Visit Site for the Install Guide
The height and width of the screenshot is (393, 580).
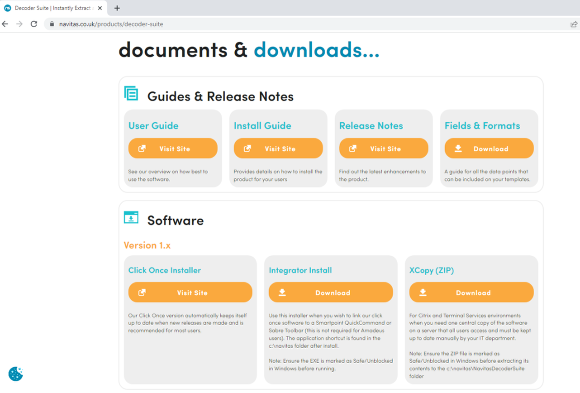click(x=278, y=148)
